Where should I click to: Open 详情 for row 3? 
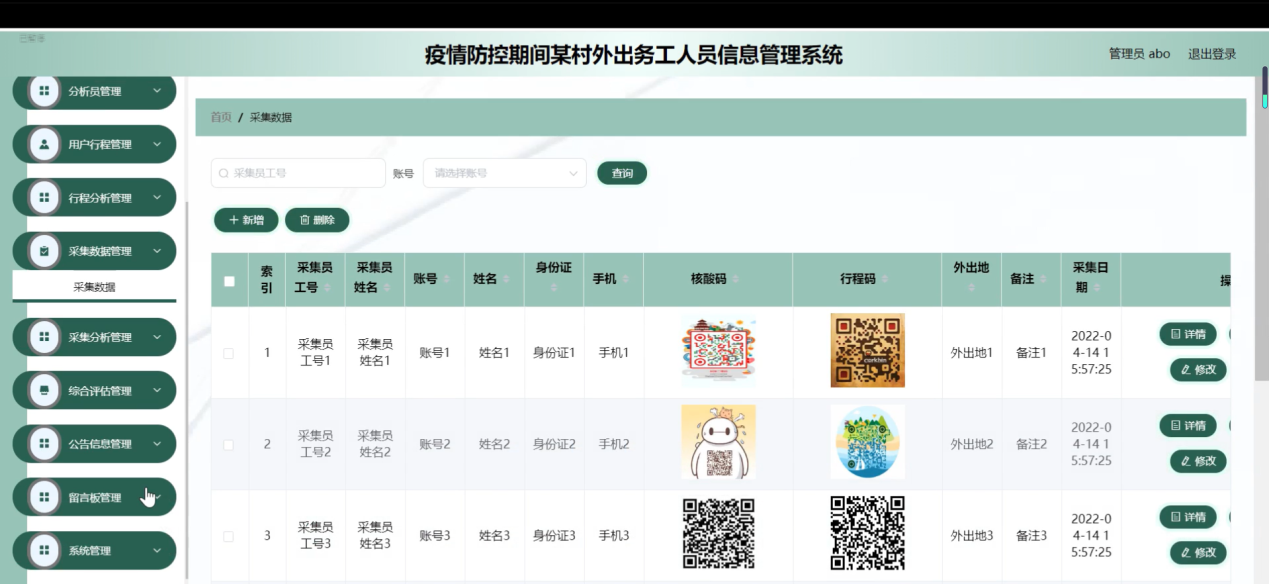pos(1188,517)
